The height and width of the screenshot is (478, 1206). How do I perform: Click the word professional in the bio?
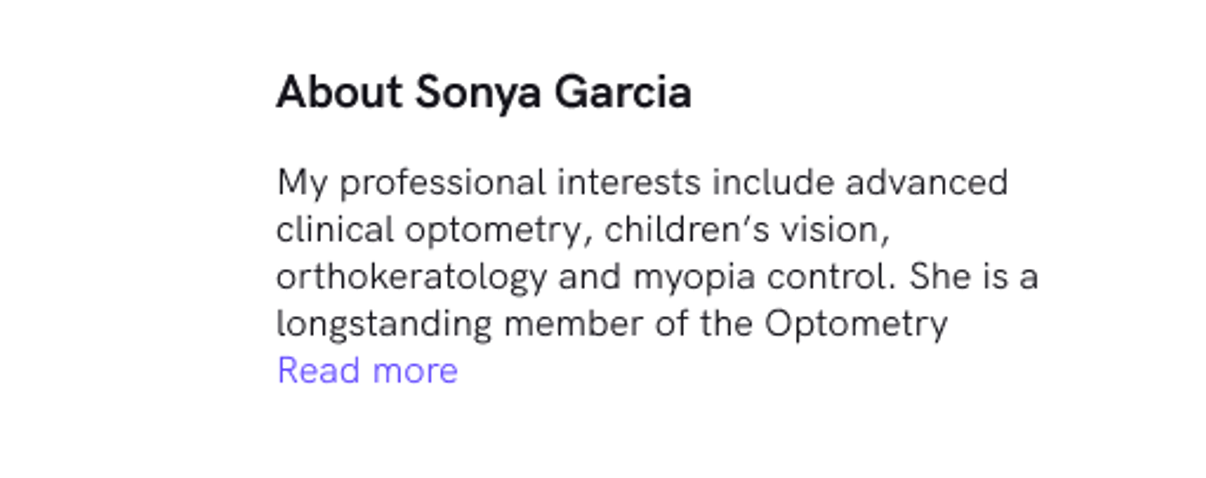coord(443,183)
